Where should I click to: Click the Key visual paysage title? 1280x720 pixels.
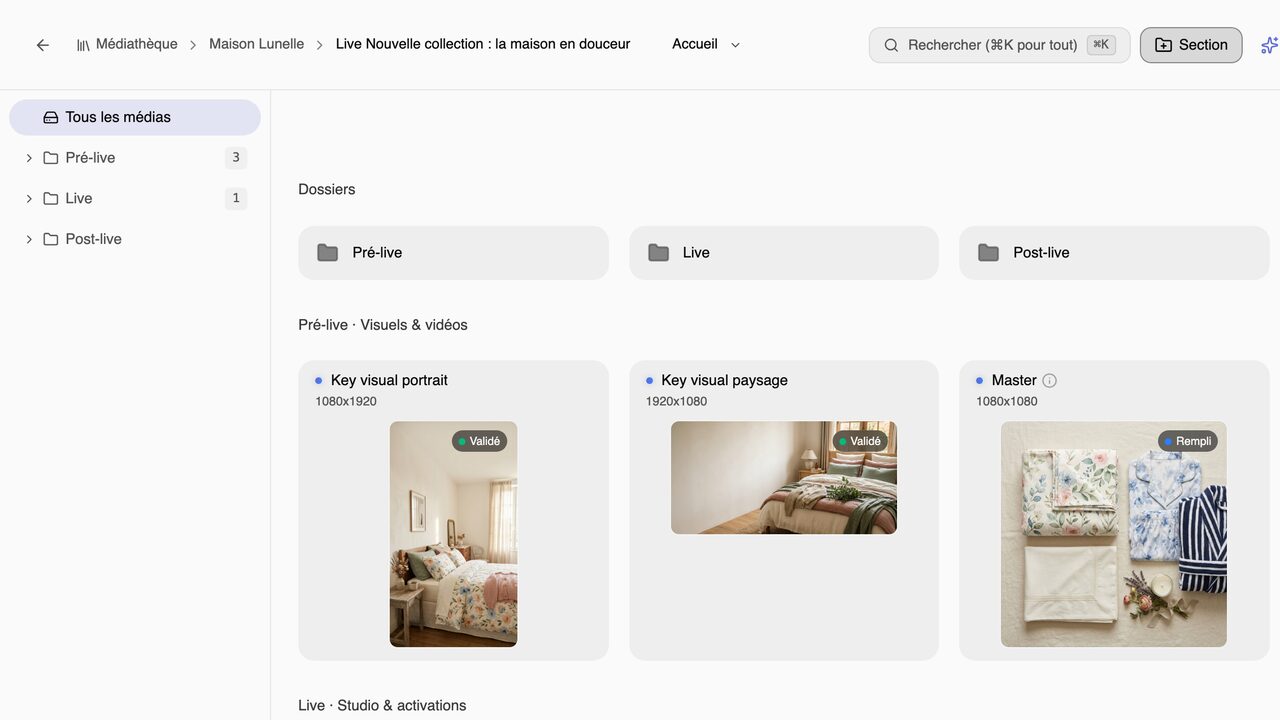[724, 380]
